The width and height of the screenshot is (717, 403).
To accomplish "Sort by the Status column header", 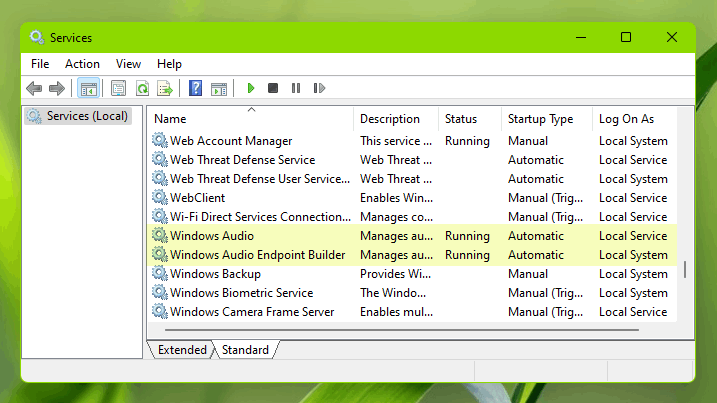I will [470, 119].
